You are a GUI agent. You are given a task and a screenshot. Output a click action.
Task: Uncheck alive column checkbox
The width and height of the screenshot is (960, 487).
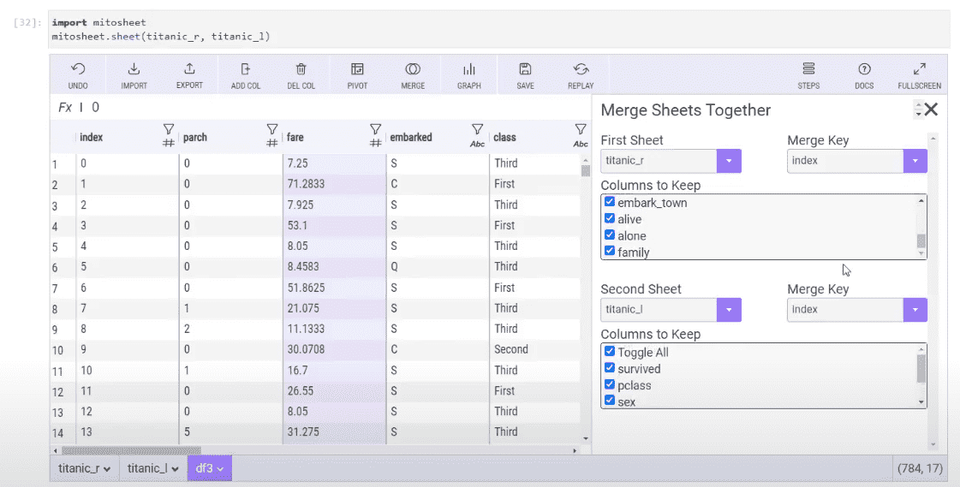[609, 218]
